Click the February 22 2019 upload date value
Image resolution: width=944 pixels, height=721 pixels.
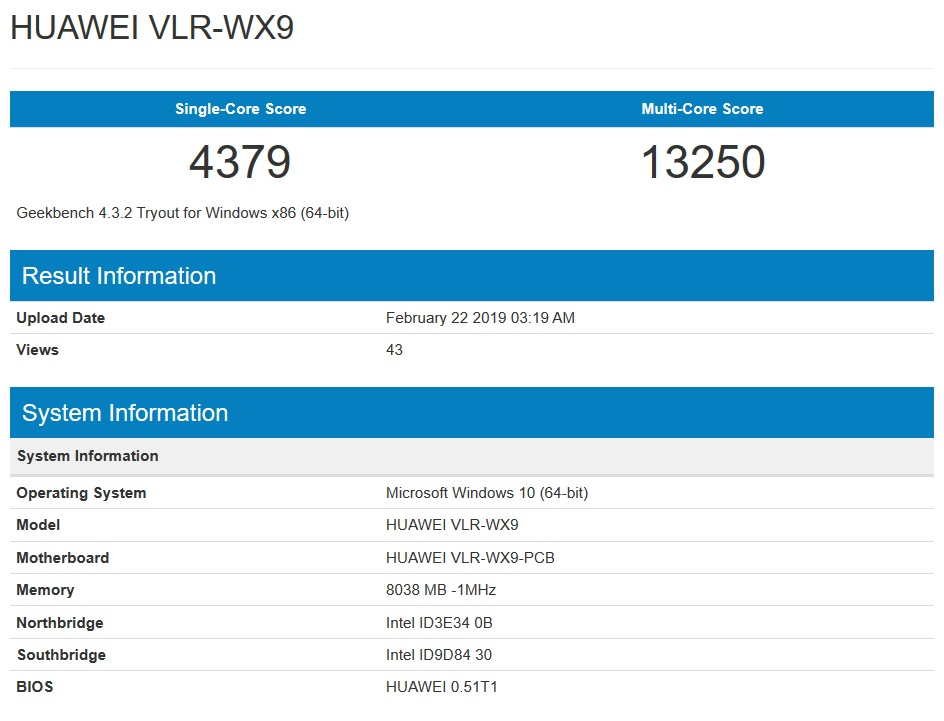point(480,317)
